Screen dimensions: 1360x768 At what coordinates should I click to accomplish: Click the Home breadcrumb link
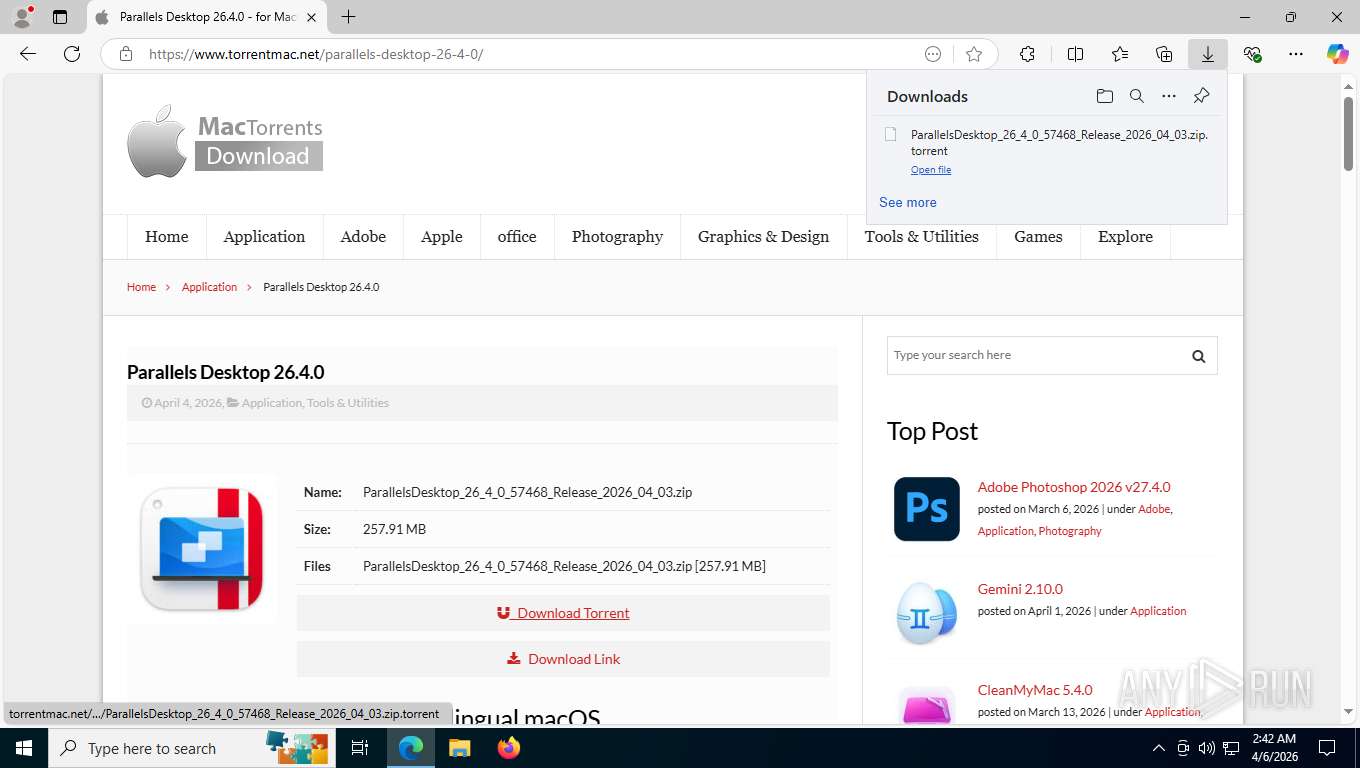[141, 287]
